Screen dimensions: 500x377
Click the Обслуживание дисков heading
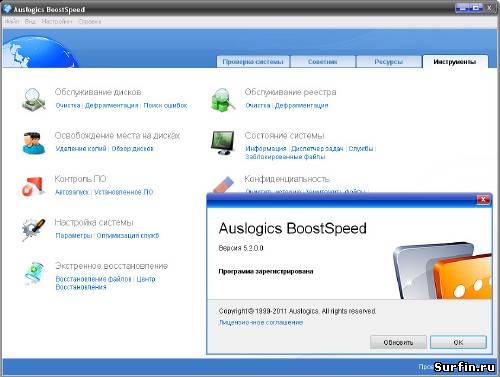(98, 92)
